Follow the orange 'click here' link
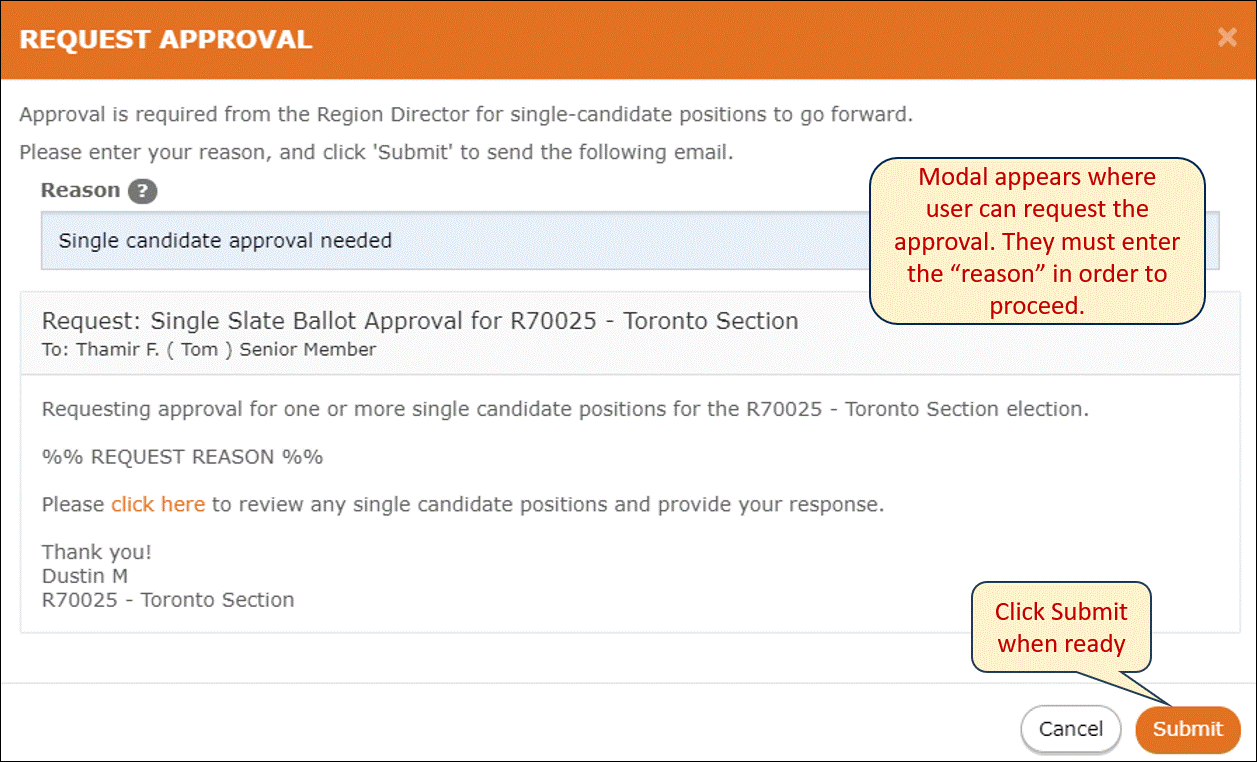 tap(158, 504)
